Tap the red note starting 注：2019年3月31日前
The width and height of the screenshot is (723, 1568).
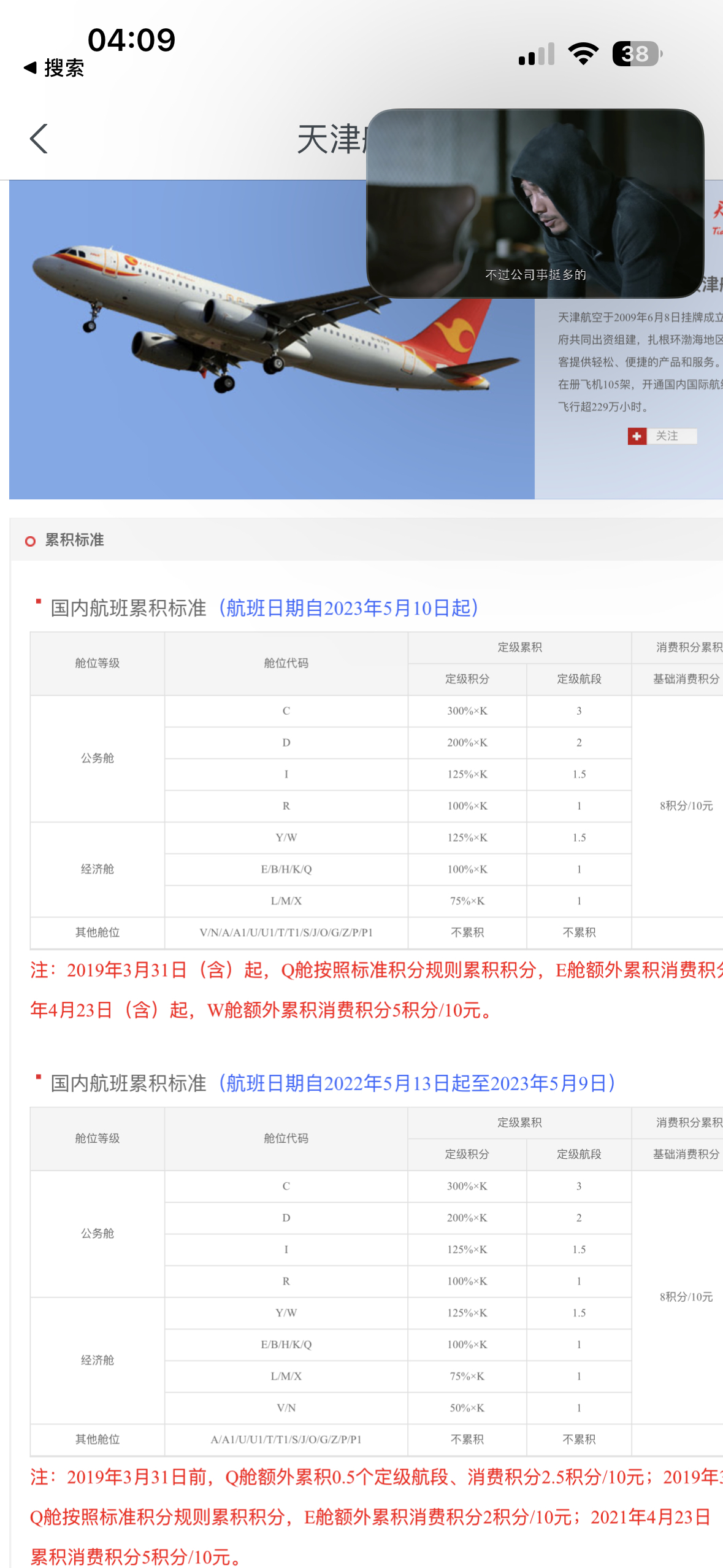coord(377,1517)
